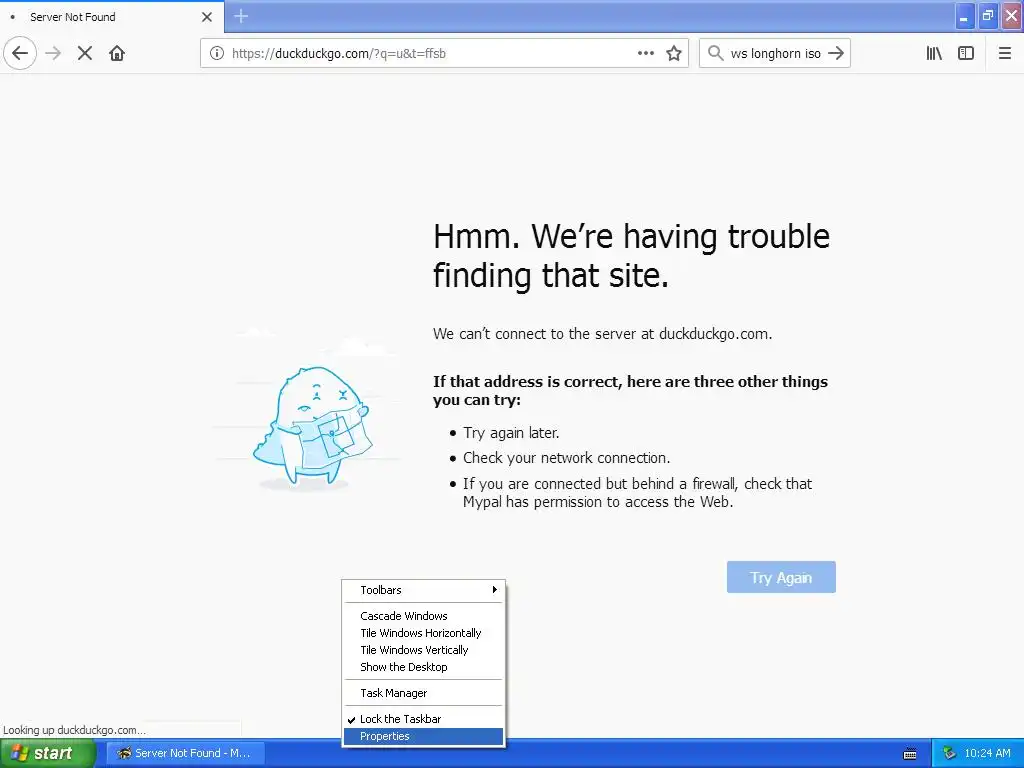
Task: Click the forward arrow navigation button
Action: pyautogui.click(x=53, y=53)
